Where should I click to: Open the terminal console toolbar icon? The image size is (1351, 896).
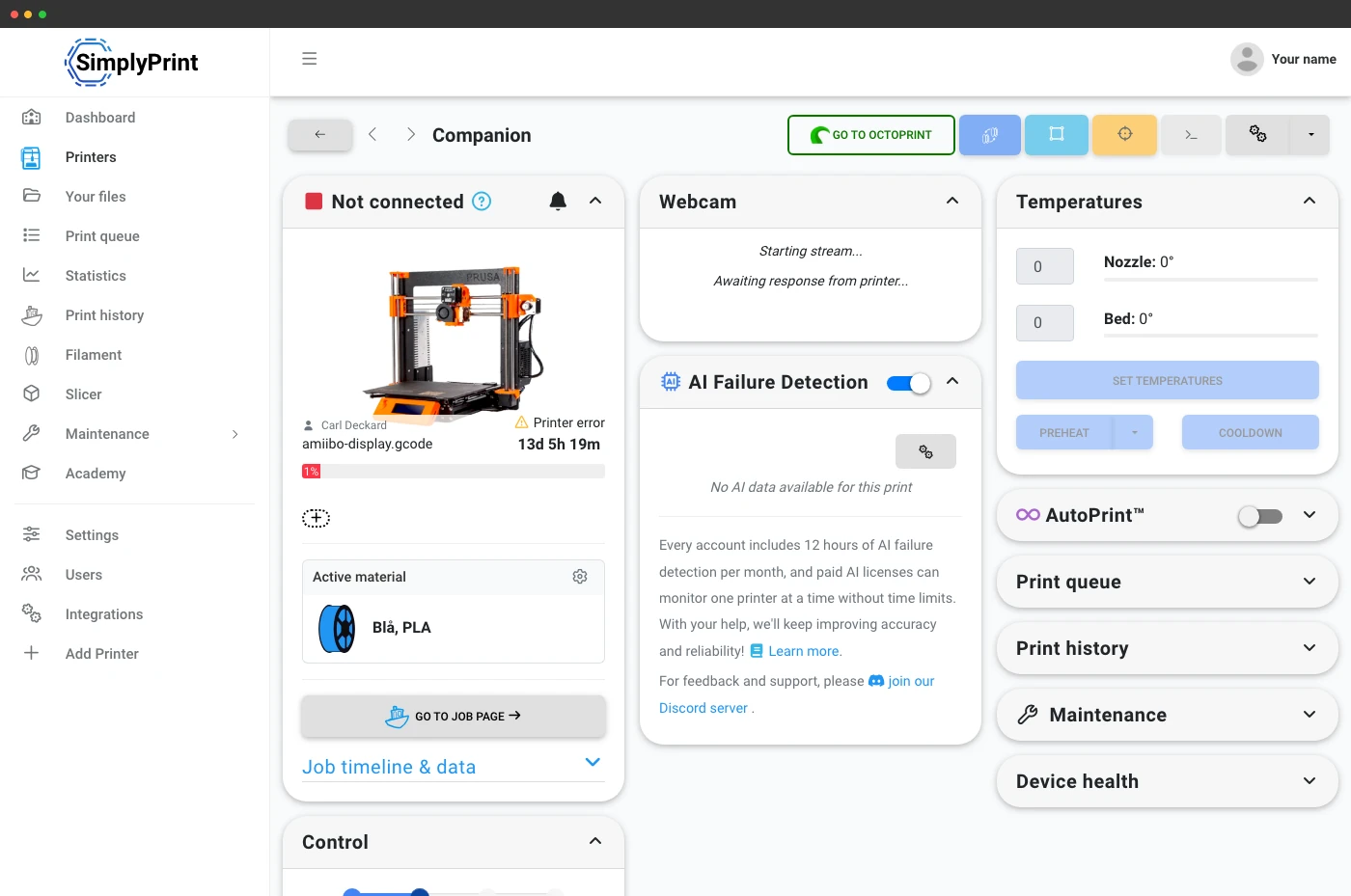coord(1192,135)
